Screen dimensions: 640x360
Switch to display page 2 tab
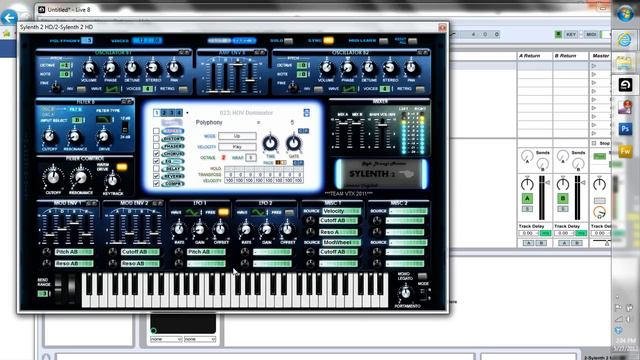pos(164,113)
